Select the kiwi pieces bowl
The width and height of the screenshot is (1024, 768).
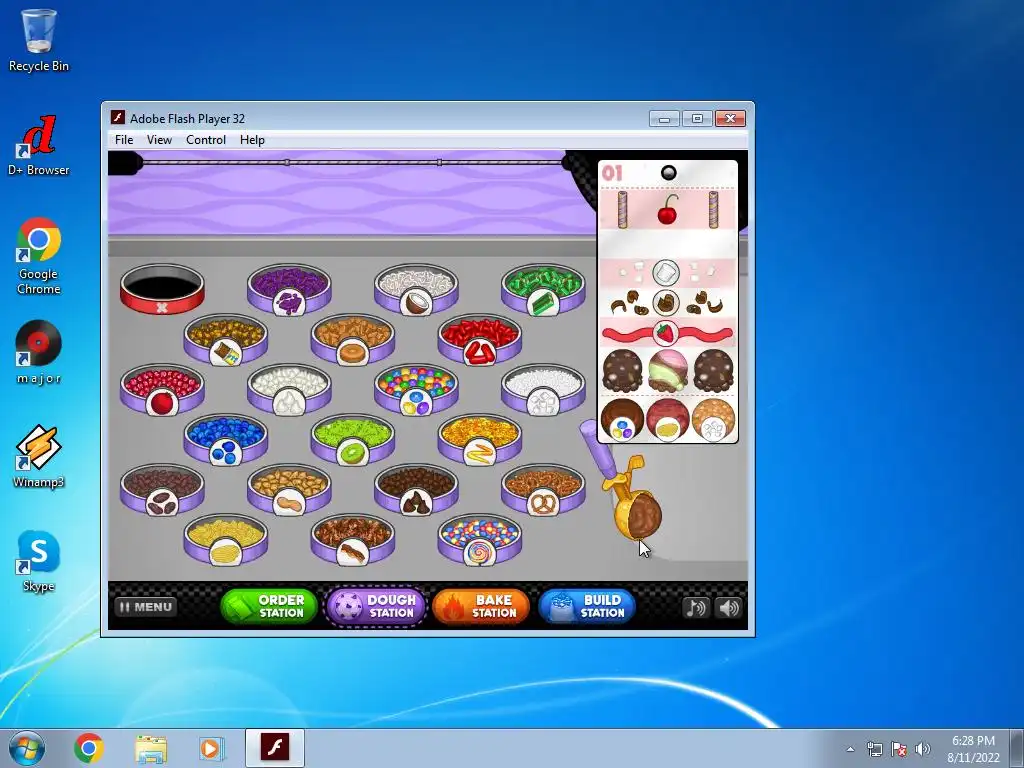[353, 439]
